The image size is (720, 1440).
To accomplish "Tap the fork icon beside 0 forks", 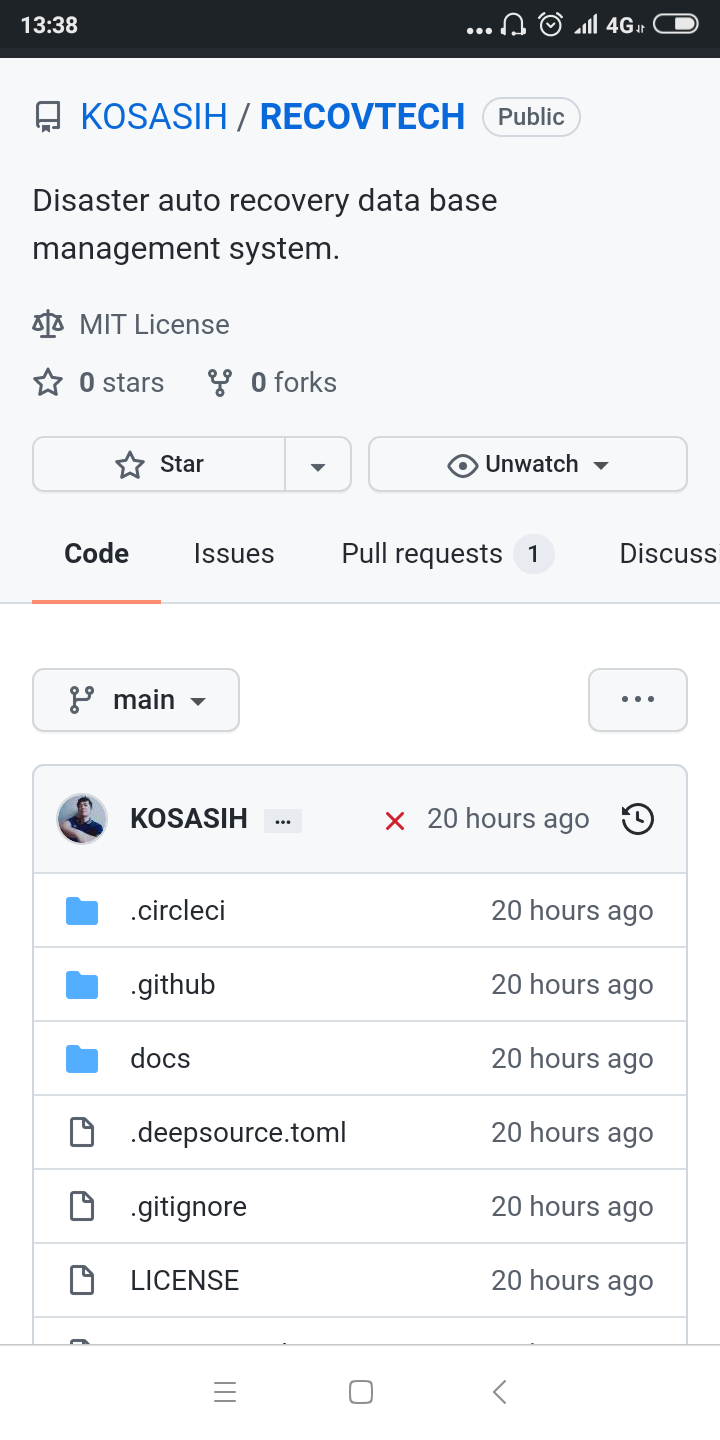I will pos(219,382).
